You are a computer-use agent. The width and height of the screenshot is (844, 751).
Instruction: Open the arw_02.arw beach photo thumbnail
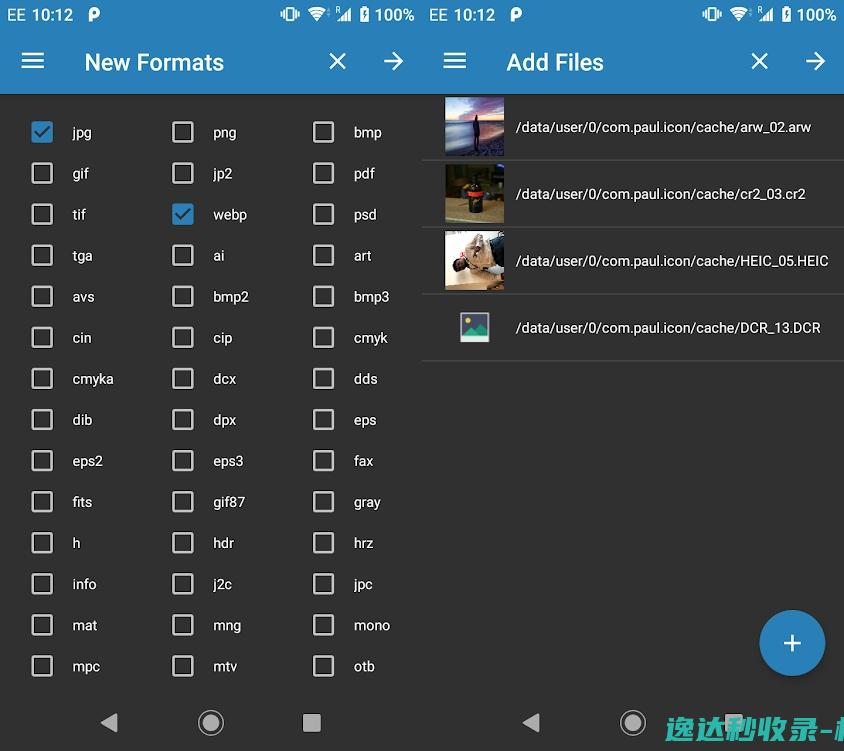pos(474,127)
